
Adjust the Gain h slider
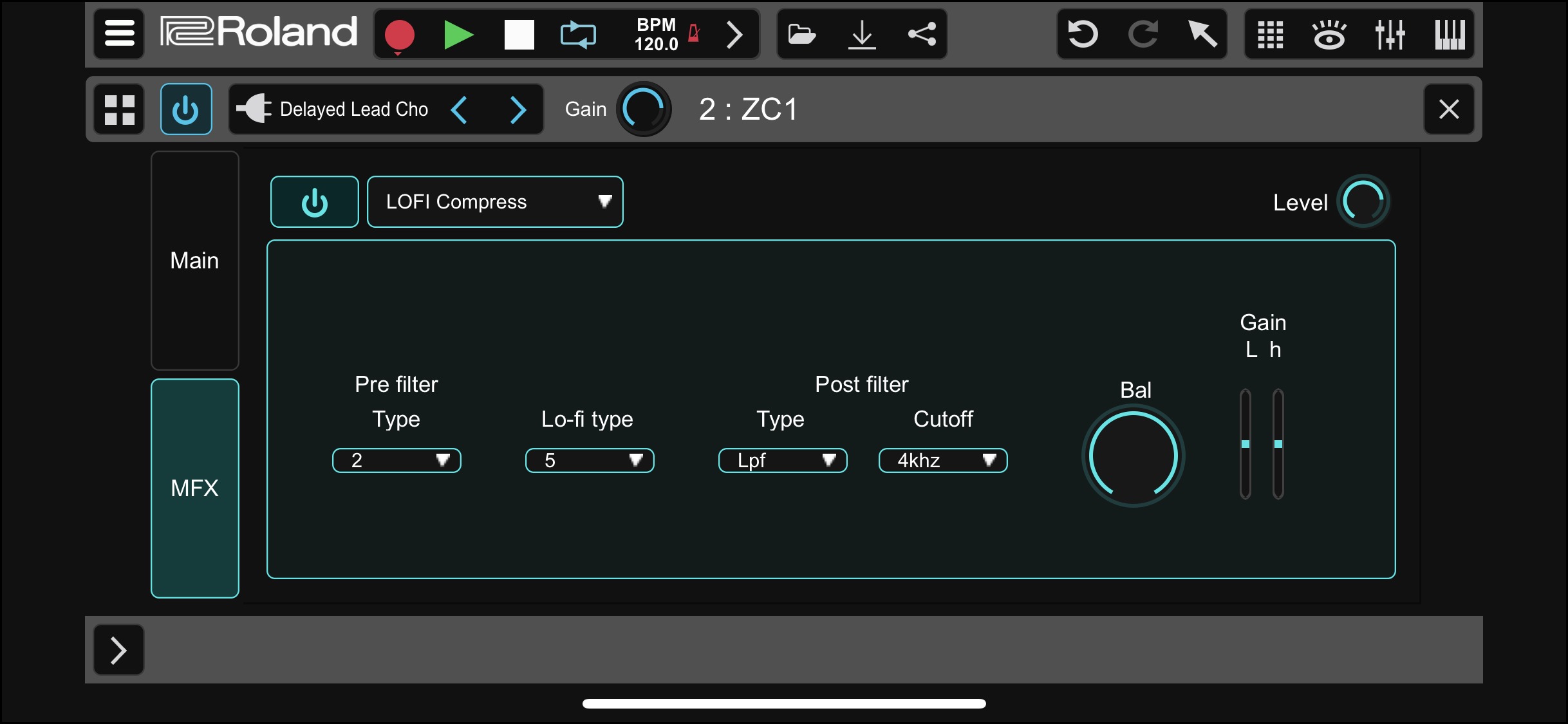pos(1278,444)
